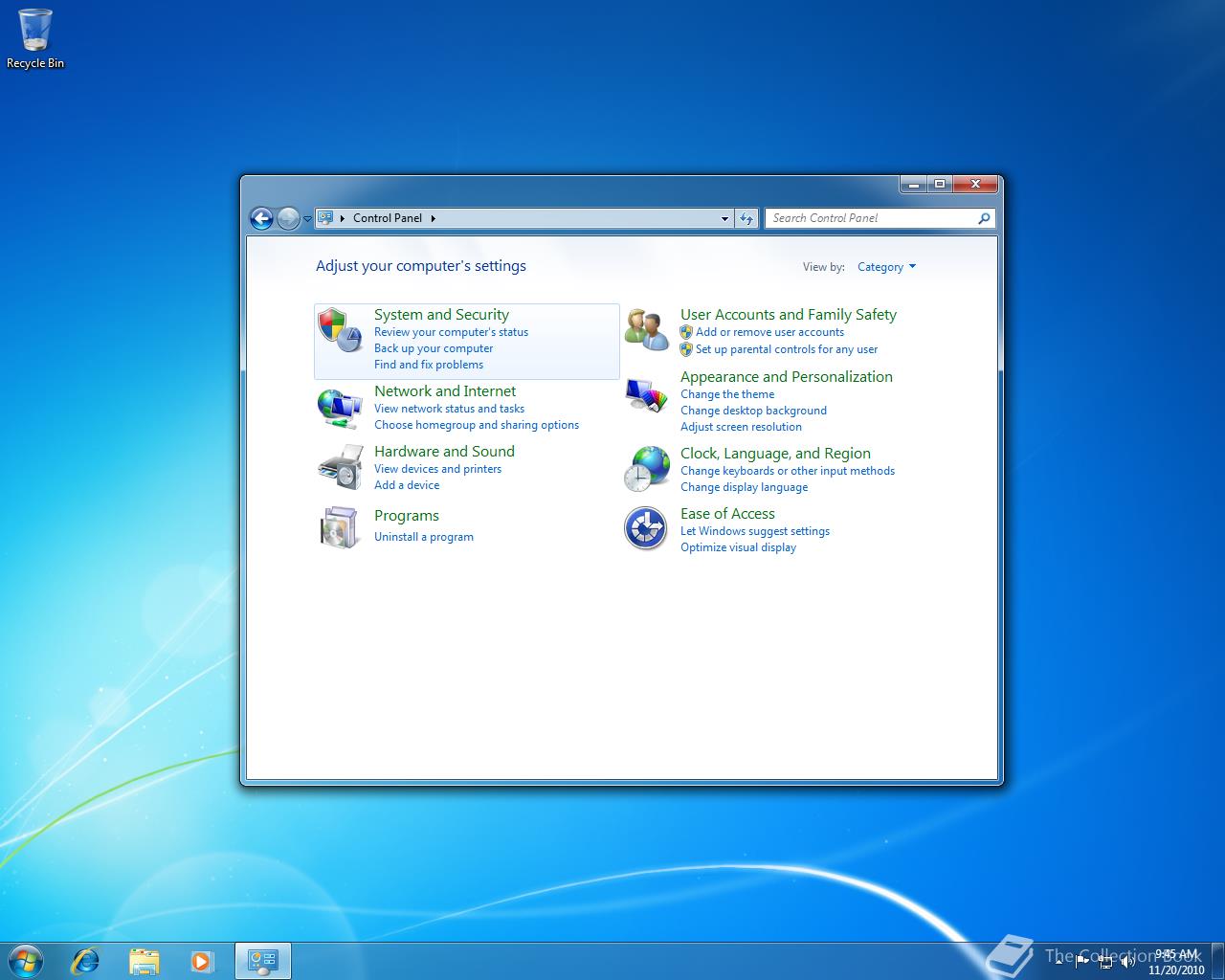The height and width of the screenshot is (980, 1225).
Task: Click the Refresh button beside address bar
Action: click(746, 218)
